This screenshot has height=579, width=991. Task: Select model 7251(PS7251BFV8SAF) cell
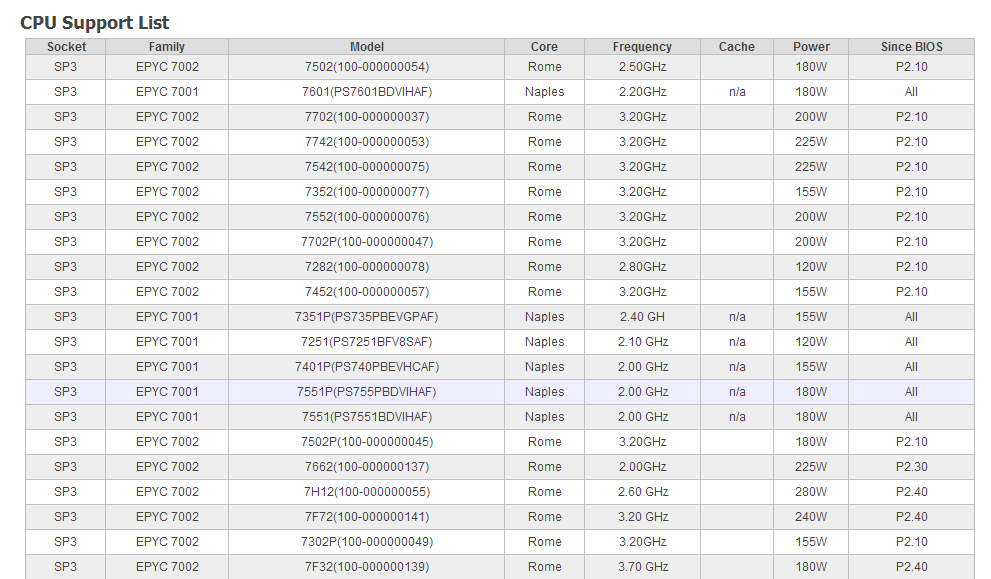pos(367,341)
